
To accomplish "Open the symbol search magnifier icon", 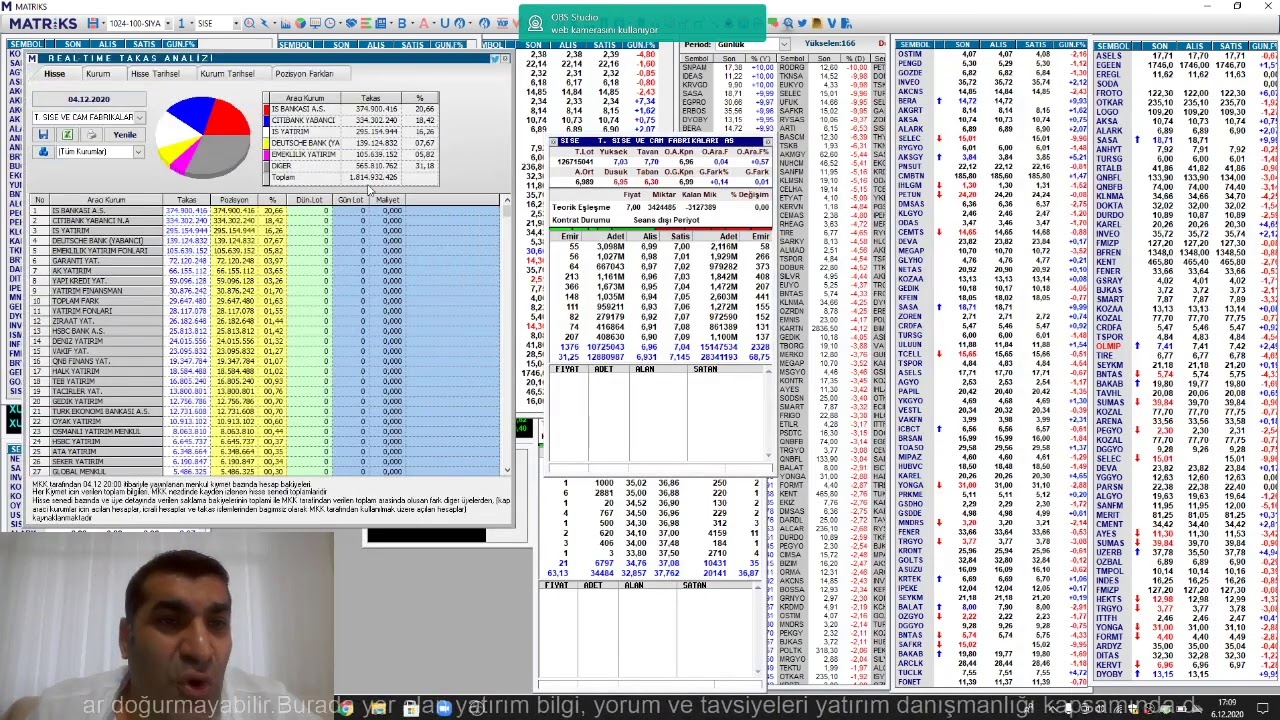I will tap(249, 23).
